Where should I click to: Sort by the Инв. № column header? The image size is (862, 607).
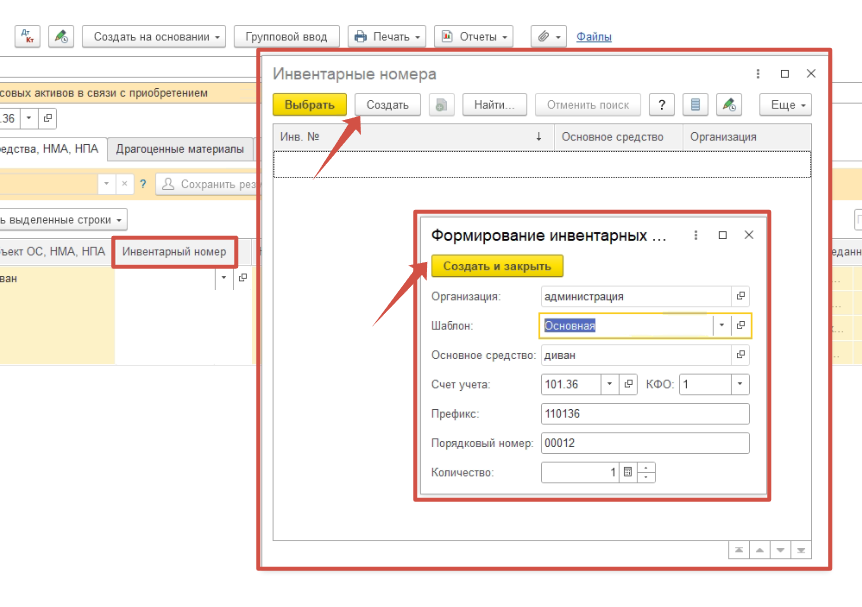pyautogui.click(x=414, y=137)
